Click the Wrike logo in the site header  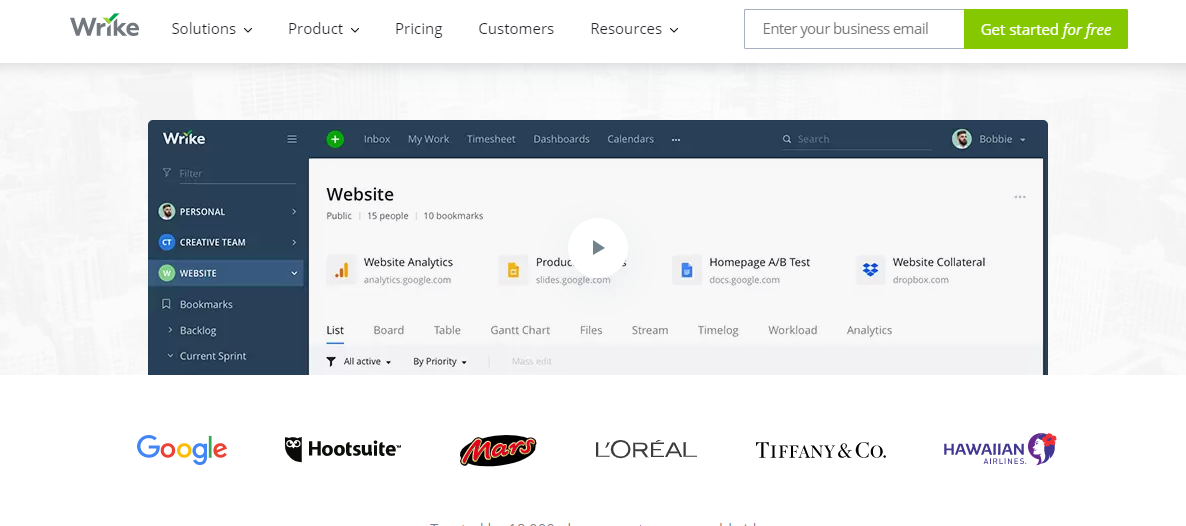pos(104,25)
